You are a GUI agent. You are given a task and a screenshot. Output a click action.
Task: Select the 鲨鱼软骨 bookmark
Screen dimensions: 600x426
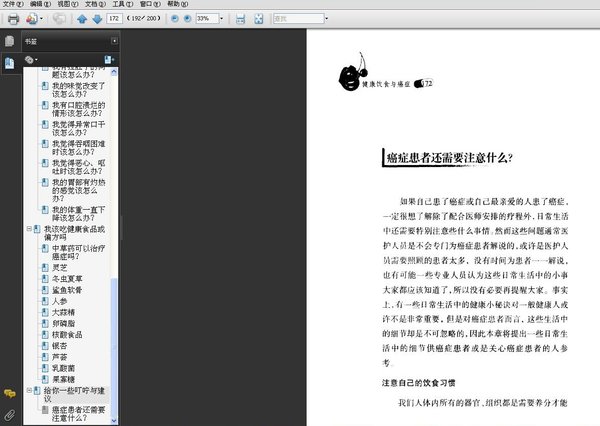pos(67,290)
